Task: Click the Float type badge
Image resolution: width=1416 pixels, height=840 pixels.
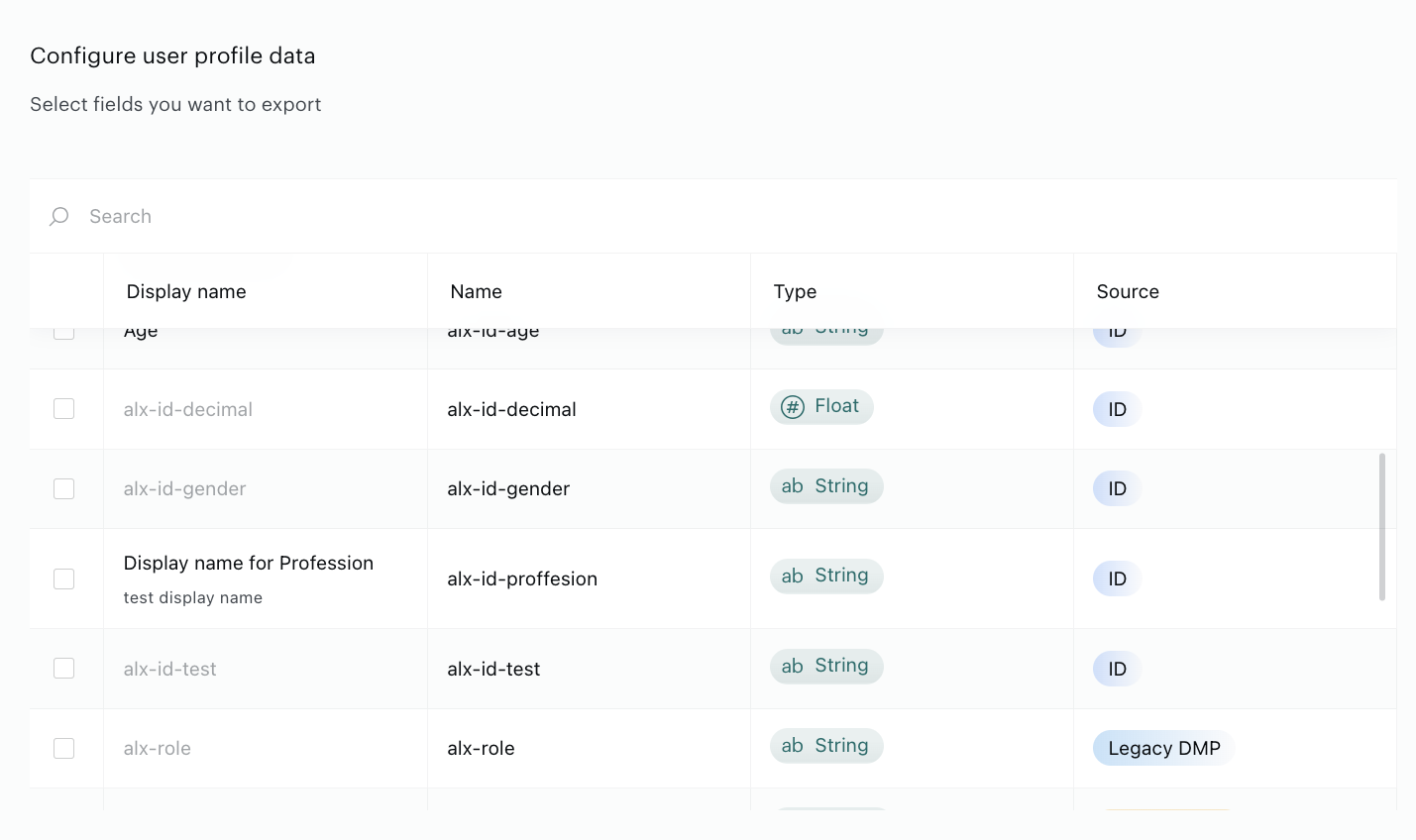Action: click(821, 406)
